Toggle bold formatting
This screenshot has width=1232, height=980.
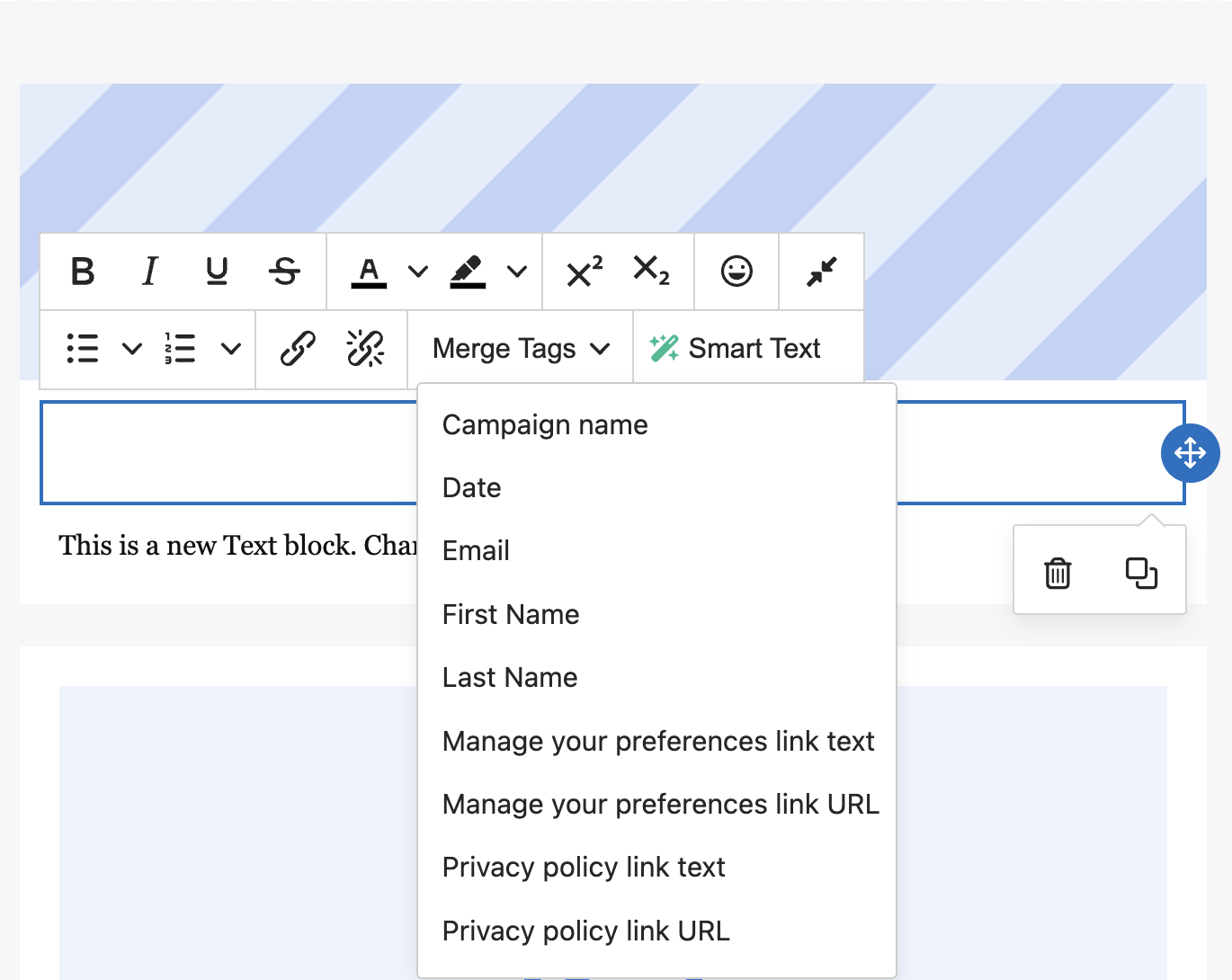83,272
